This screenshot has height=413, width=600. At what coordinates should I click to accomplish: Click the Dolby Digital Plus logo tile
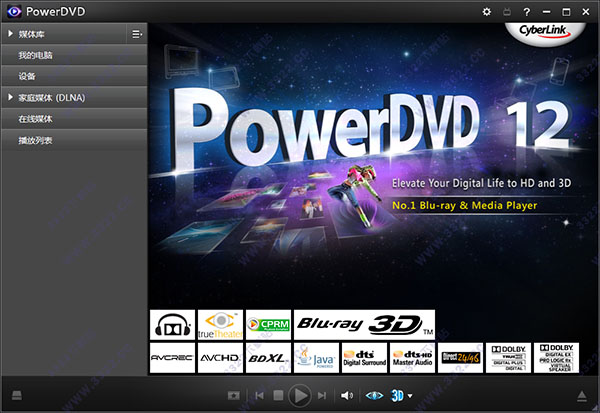point(508,357)
